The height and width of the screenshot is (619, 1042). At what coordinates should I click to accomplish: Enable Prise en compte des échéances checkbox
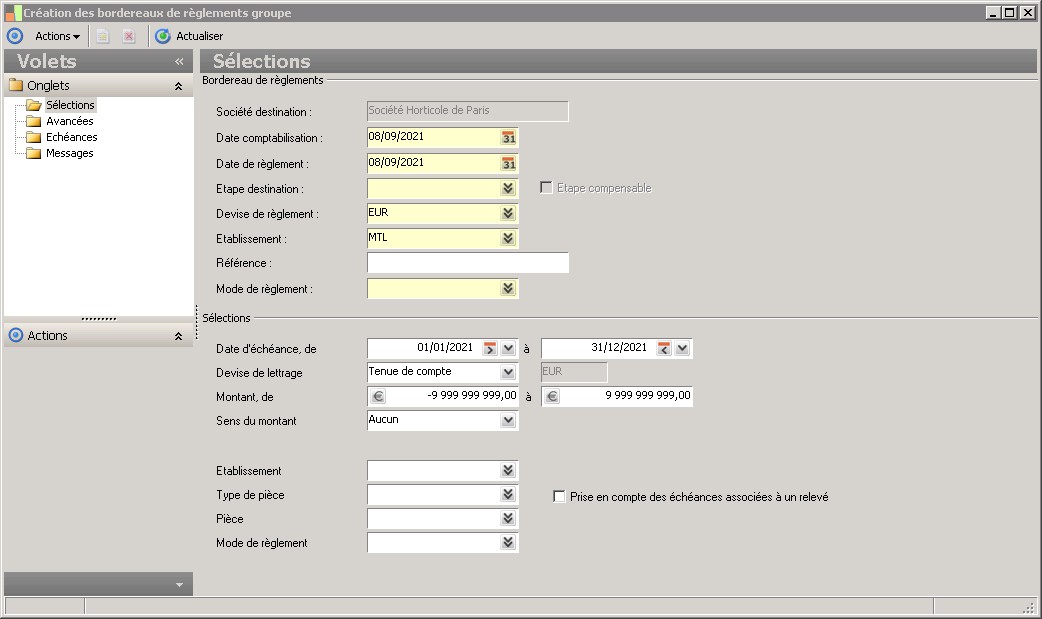(x=560, y=496)
